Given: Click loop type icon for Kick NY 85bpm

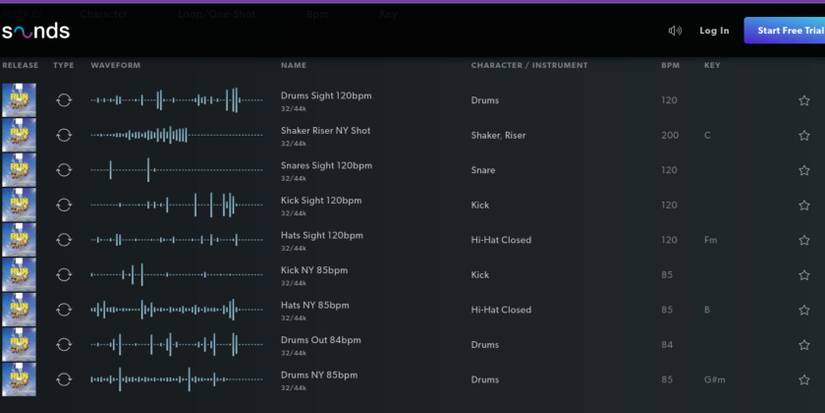Looking at the screenshot, I should [x=64, y=275].
